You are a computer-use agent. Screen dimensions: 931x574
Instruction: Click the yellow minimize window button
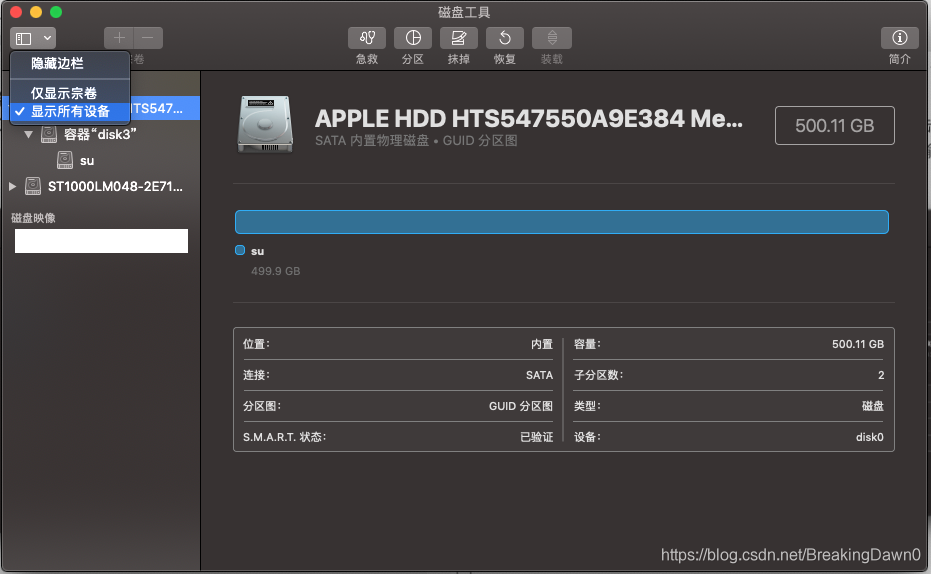click(x=36, y=12)
